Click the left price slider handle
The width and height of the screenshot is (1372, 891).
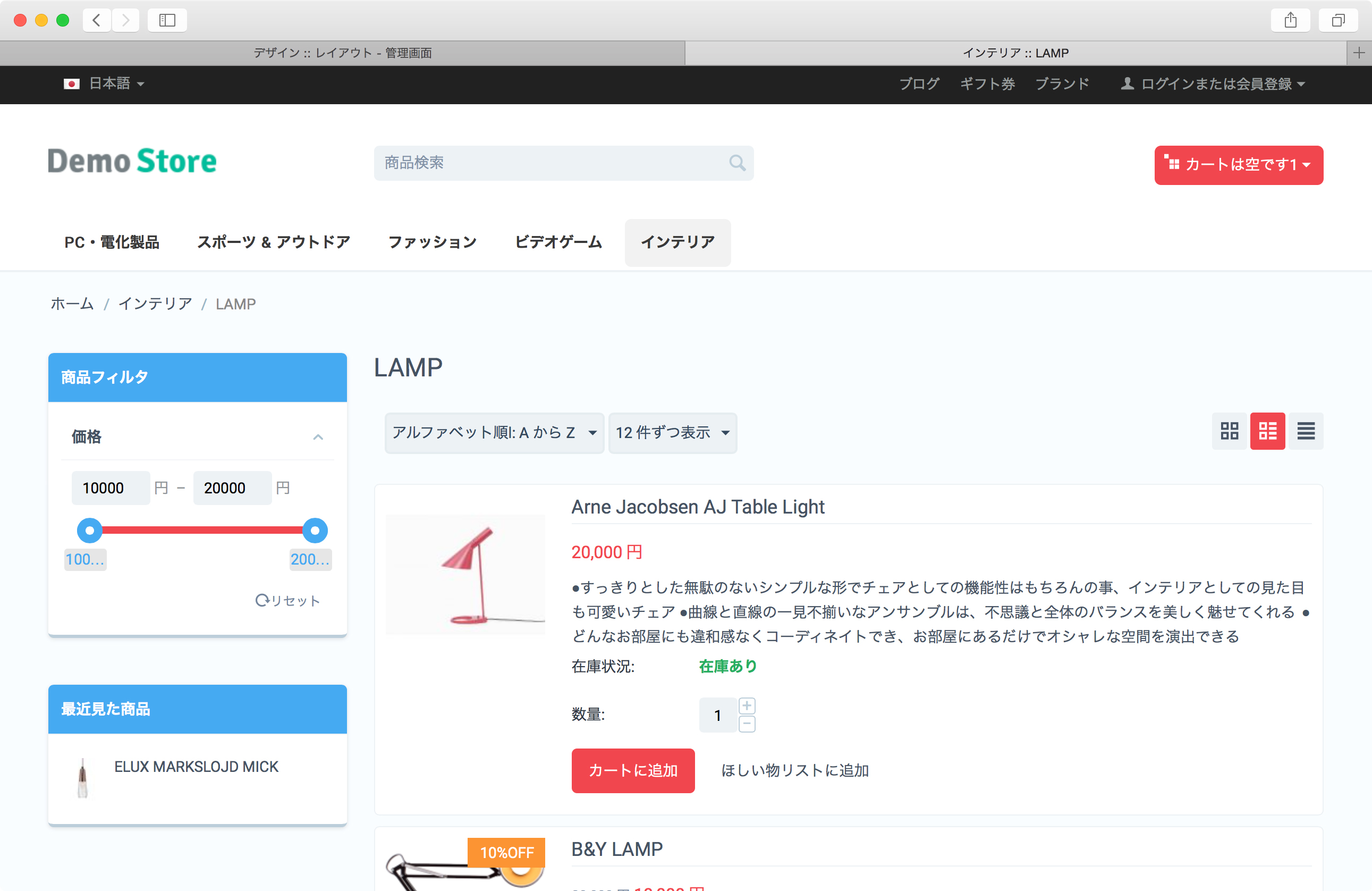[x=89, y=531]
